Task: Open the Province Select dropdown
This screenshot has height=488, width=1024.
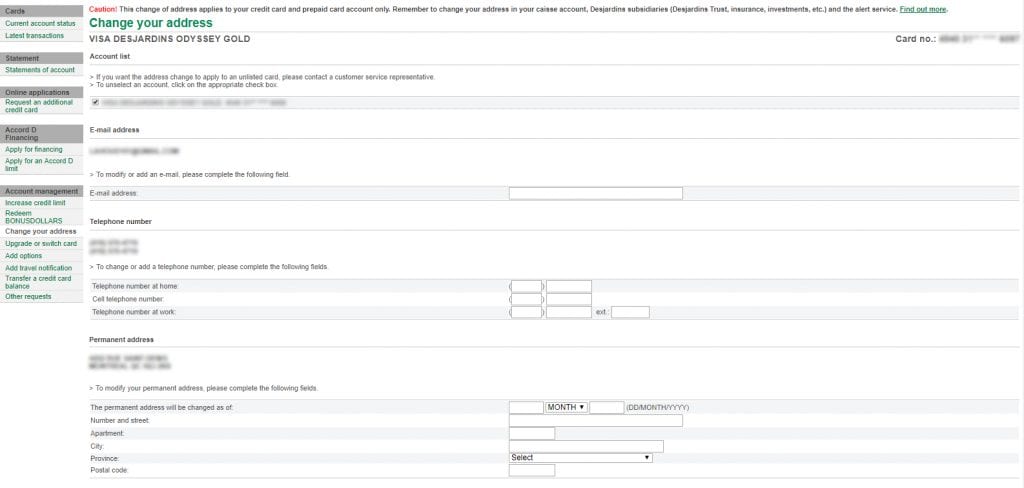Action: pos(581,458)
